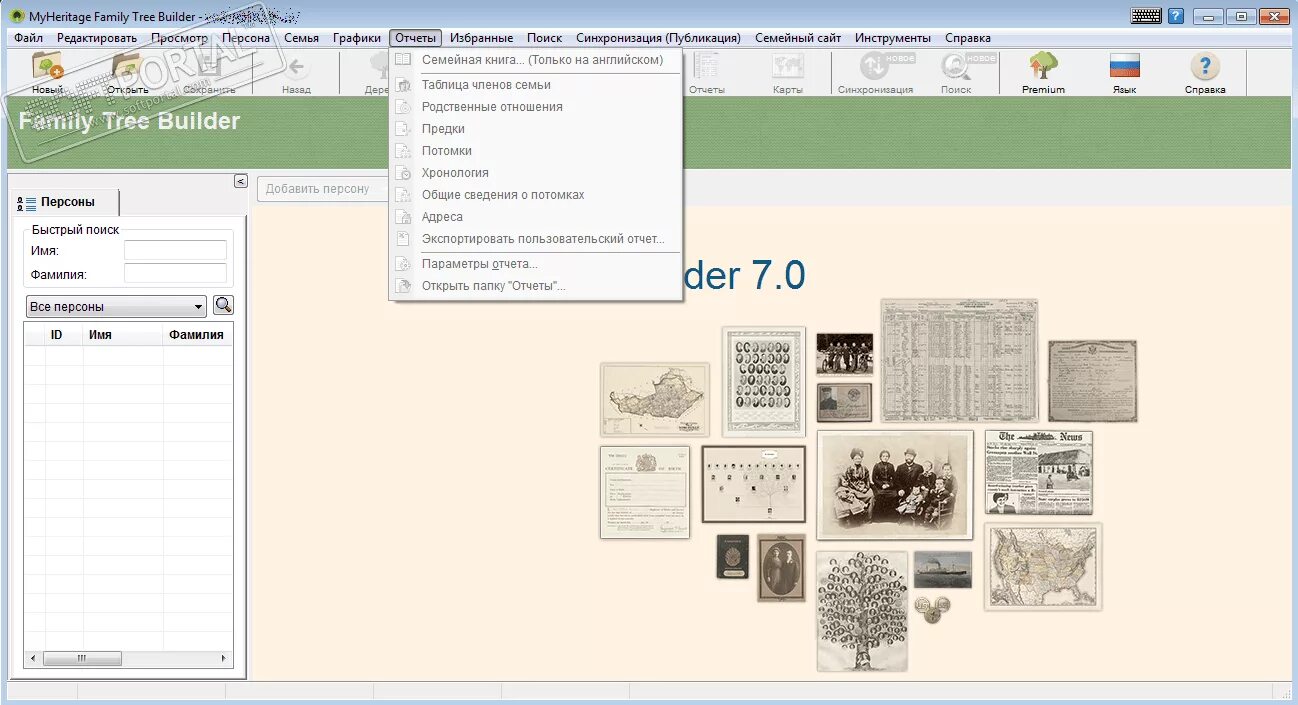
Task: Click right arrow of persons list scrollbar
Action: pos(223,659)
